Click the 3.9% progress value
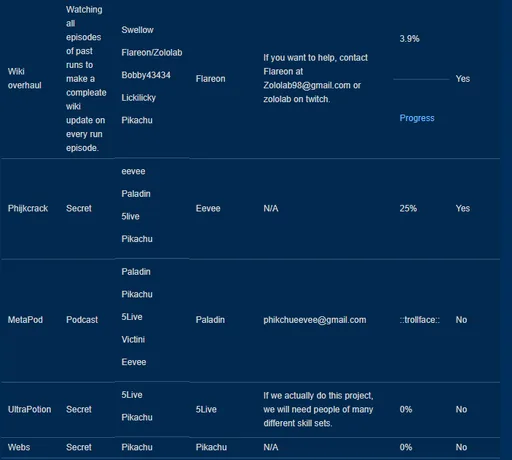Viewport: 512px width, 460px height. point(409,39)
